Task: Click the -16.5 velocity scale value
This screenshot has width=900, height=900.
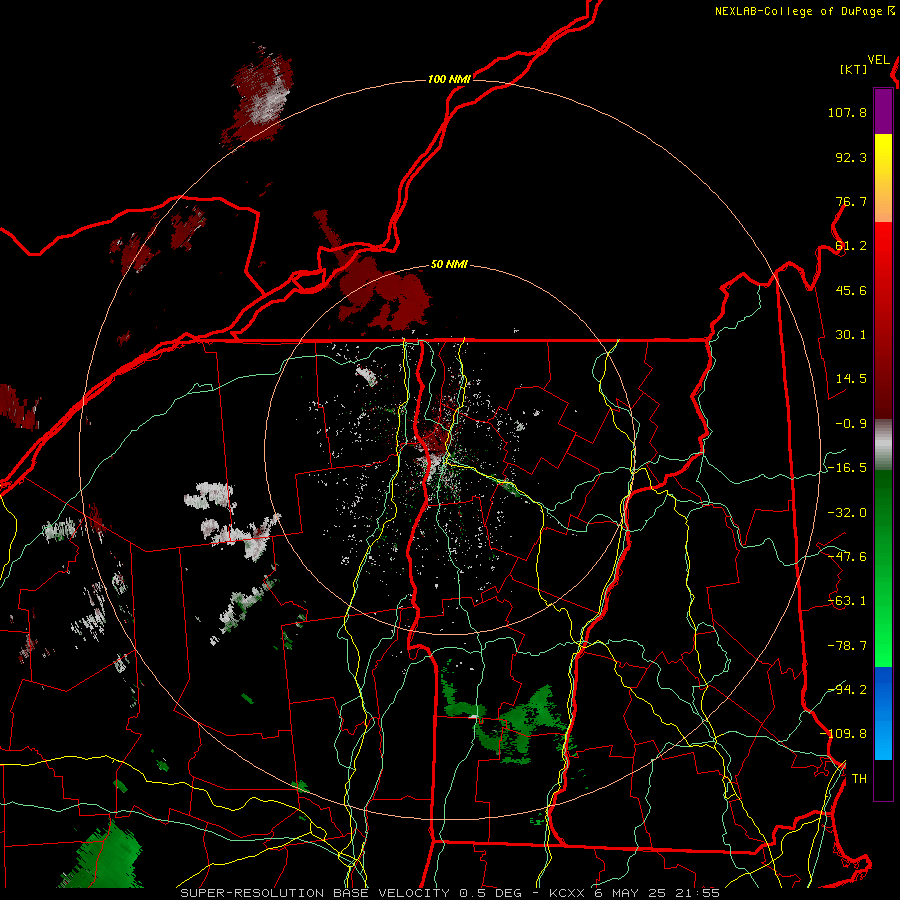Action: point(847,468)
